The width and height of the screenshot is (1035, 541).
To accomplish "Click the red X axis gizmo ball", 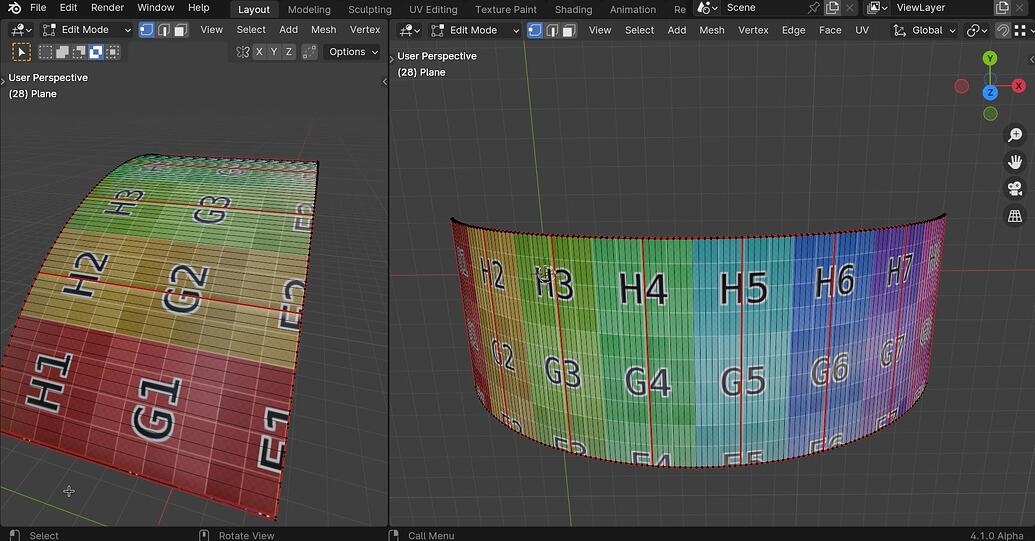I will point(1018,86).
